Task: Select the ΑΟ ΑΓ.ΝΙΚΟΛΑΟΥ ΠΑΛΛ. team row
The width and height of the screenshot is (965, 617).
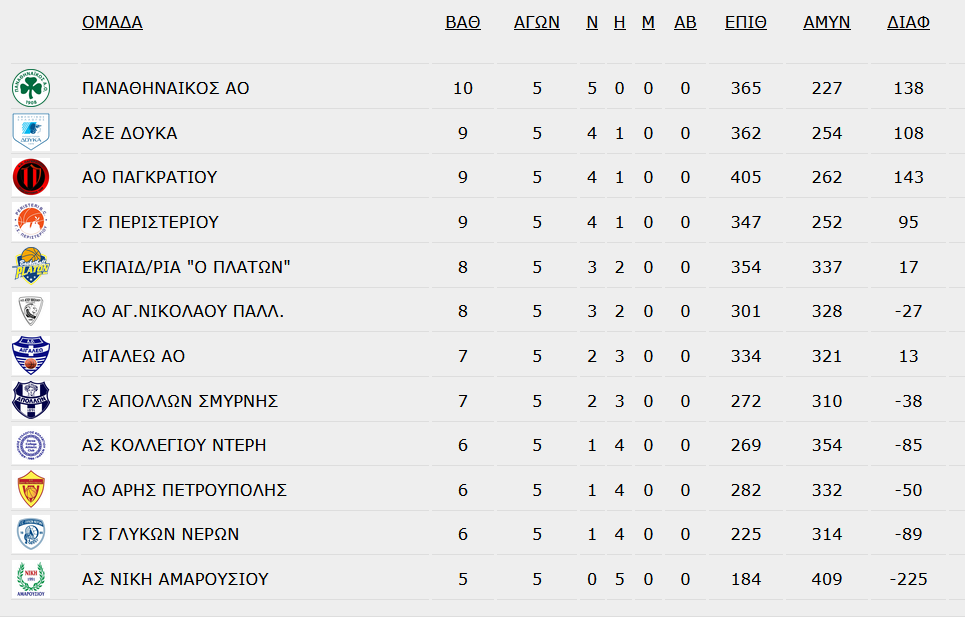Action: click(479, 311)
